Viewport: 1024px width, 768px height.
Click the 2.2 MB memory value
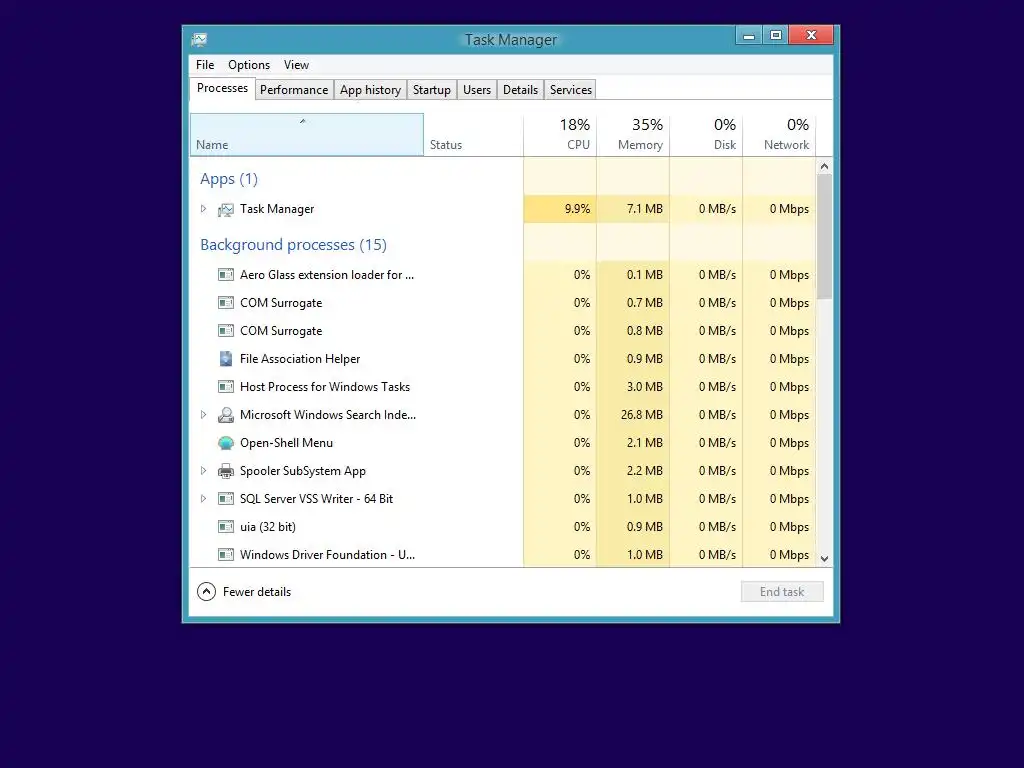[x=645, y=471]
